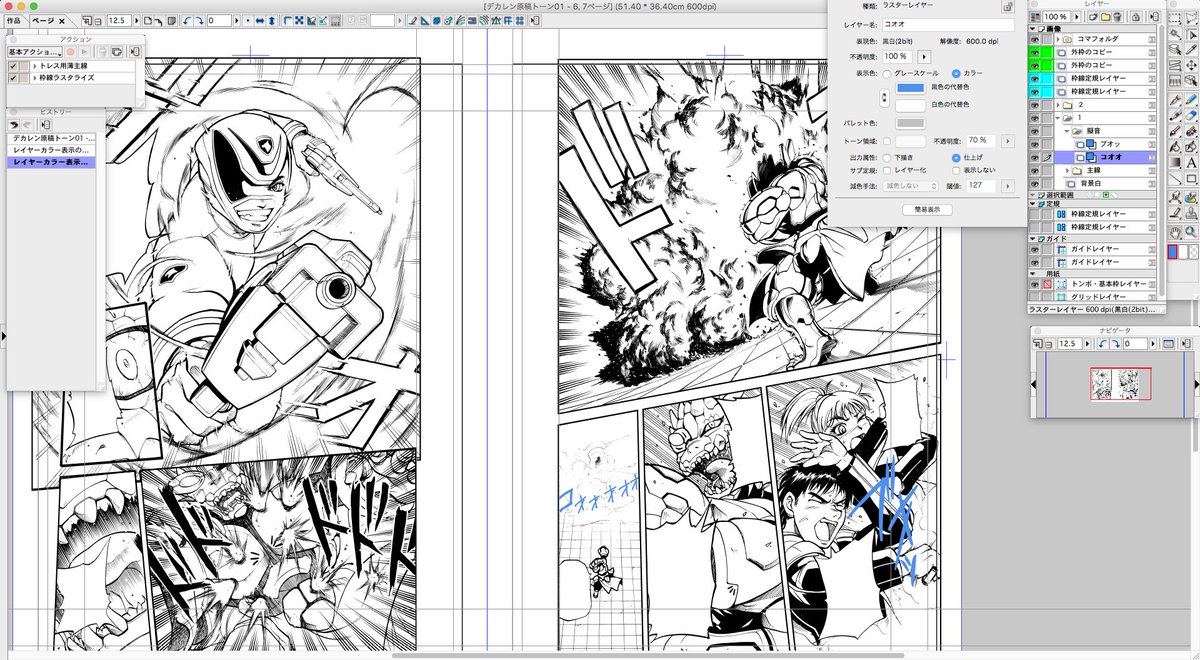Image resolution: width=1200 pixels, height=660 pixels.
Task: Click the lock layer icon in layer panel
Action: pos(1136,17)
